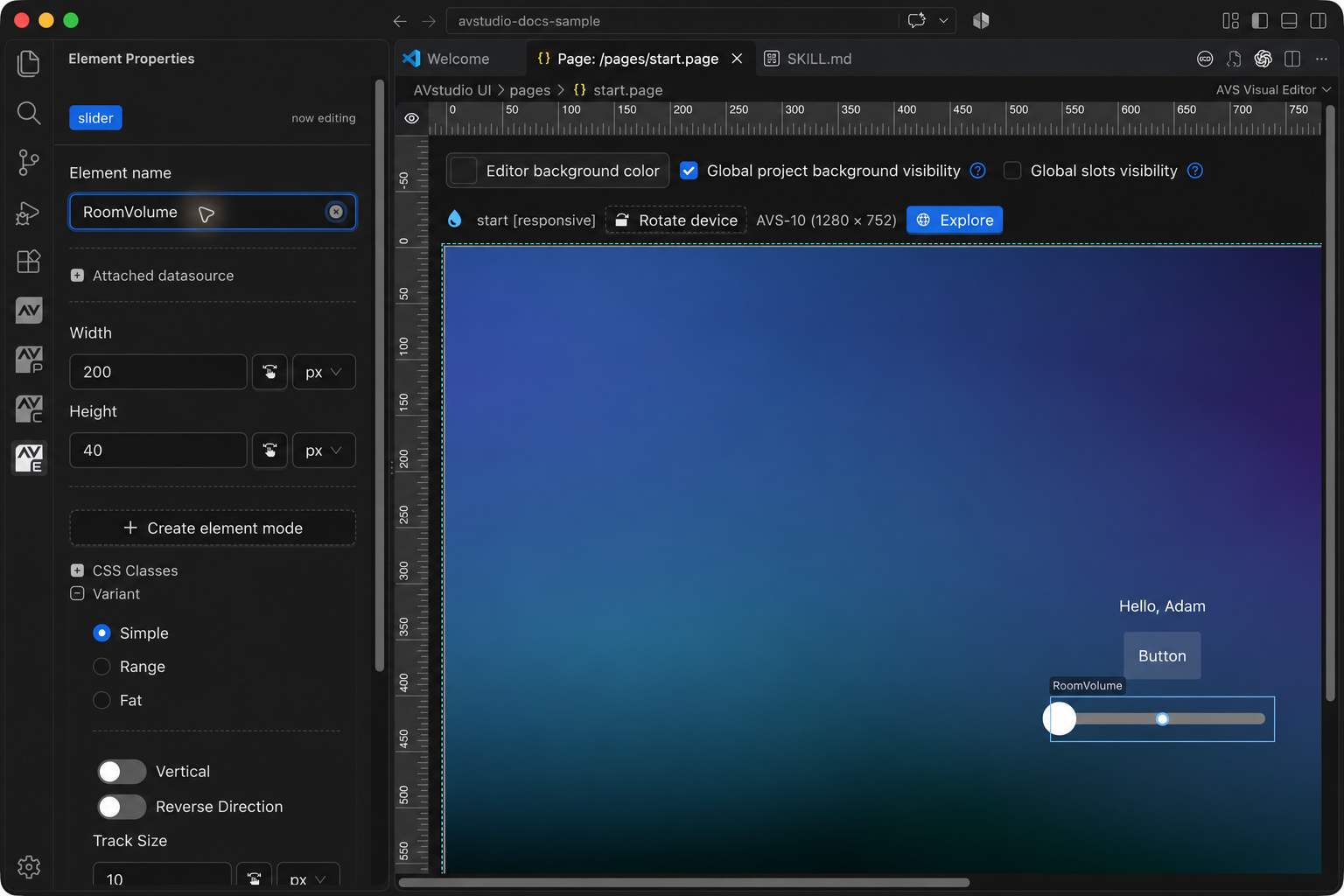Image resolution: width=1344 pixels, height=896 pixels.
Task: Collapse the Variant section
Action: (x=77, y=593)
